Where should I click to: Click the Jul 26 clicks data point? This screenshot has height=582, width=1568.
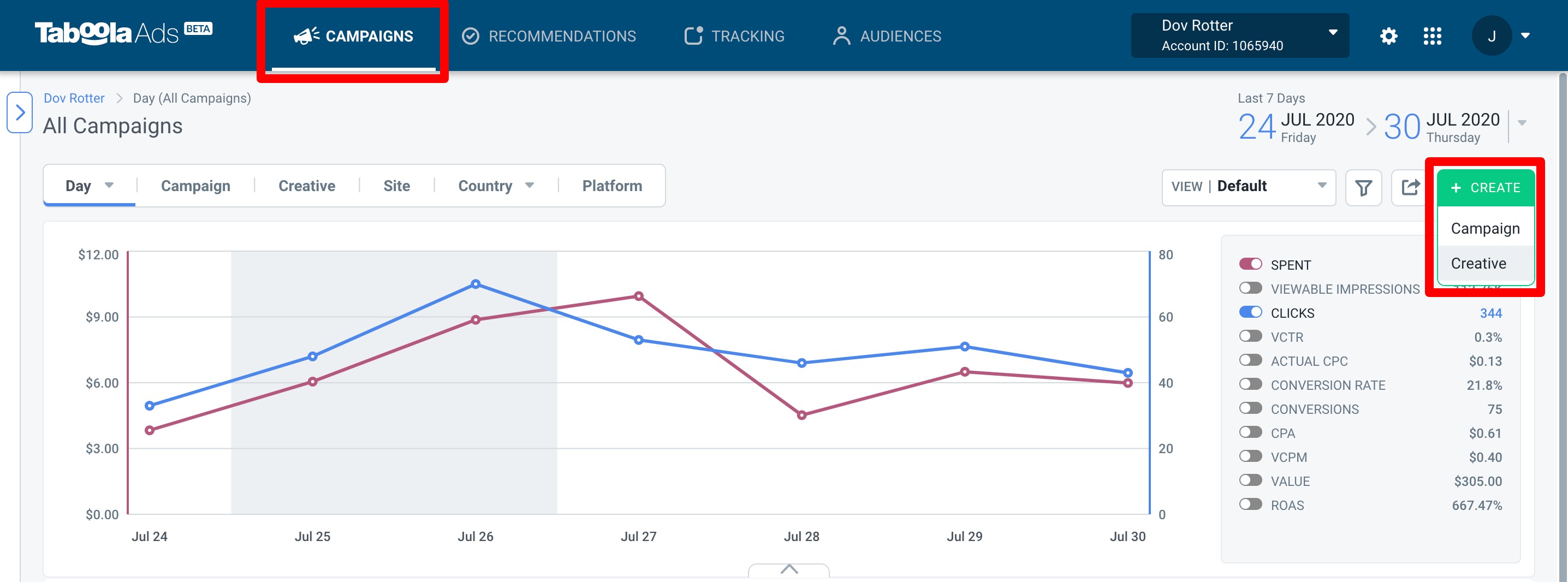[x=476, y=284]
